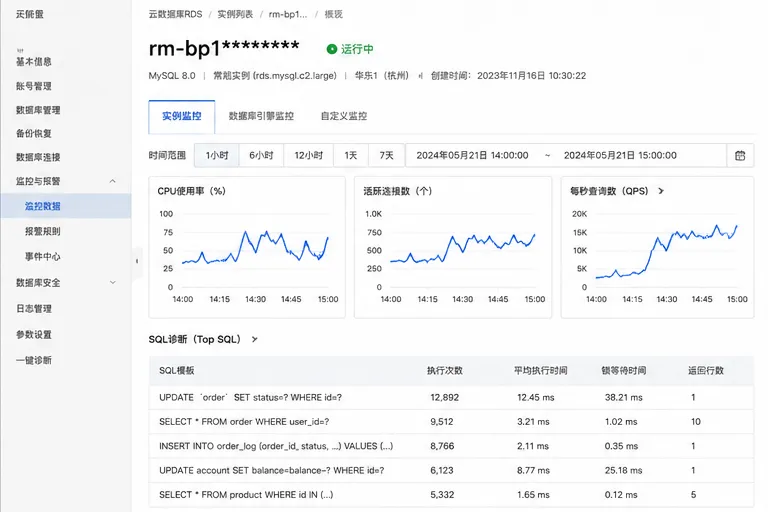Screen dimensions: 768x512
Task: Click the execution count 12,892
Action: (444, 397)
